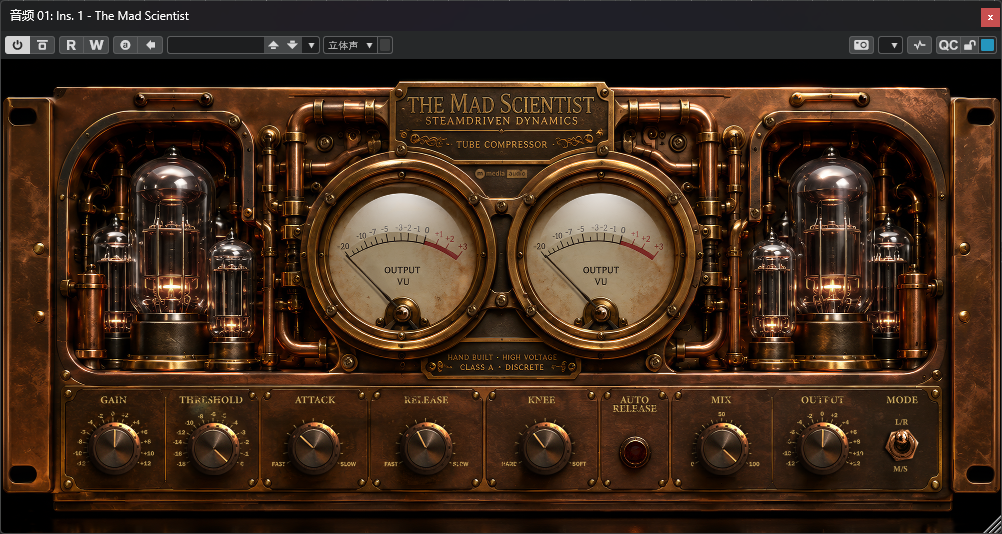The width and height of the screenshot is (1002, 534).
Task: Click the HAND BUILT HIGH VOLTAGE plaque
Action: (x=502, y=362)
